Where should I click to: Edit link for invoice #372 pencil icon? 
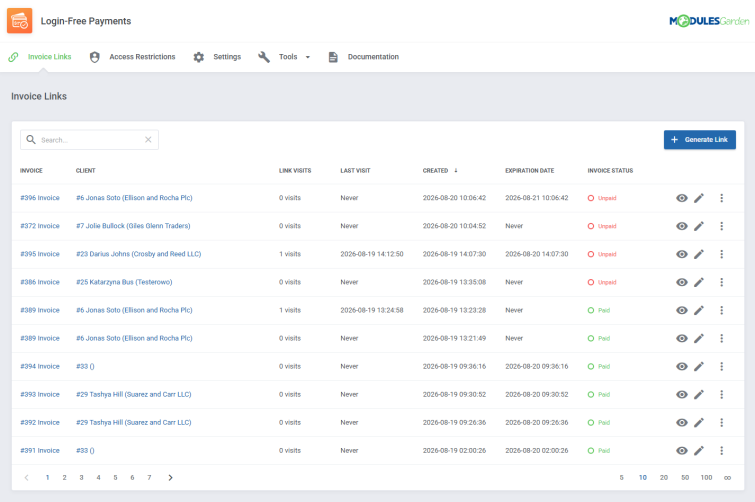699,226
